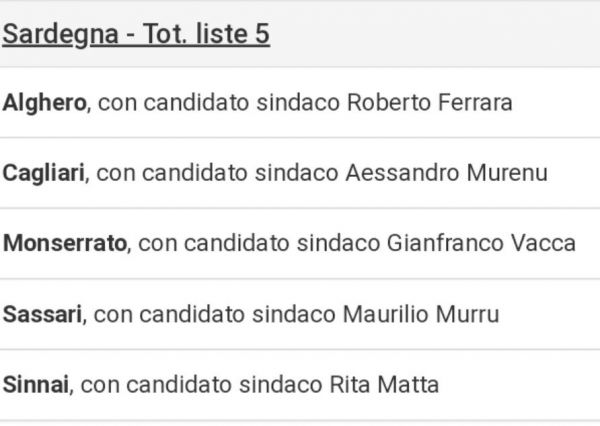
Task: Click the word Sardegna in the heading
Action: pos(60,35)
